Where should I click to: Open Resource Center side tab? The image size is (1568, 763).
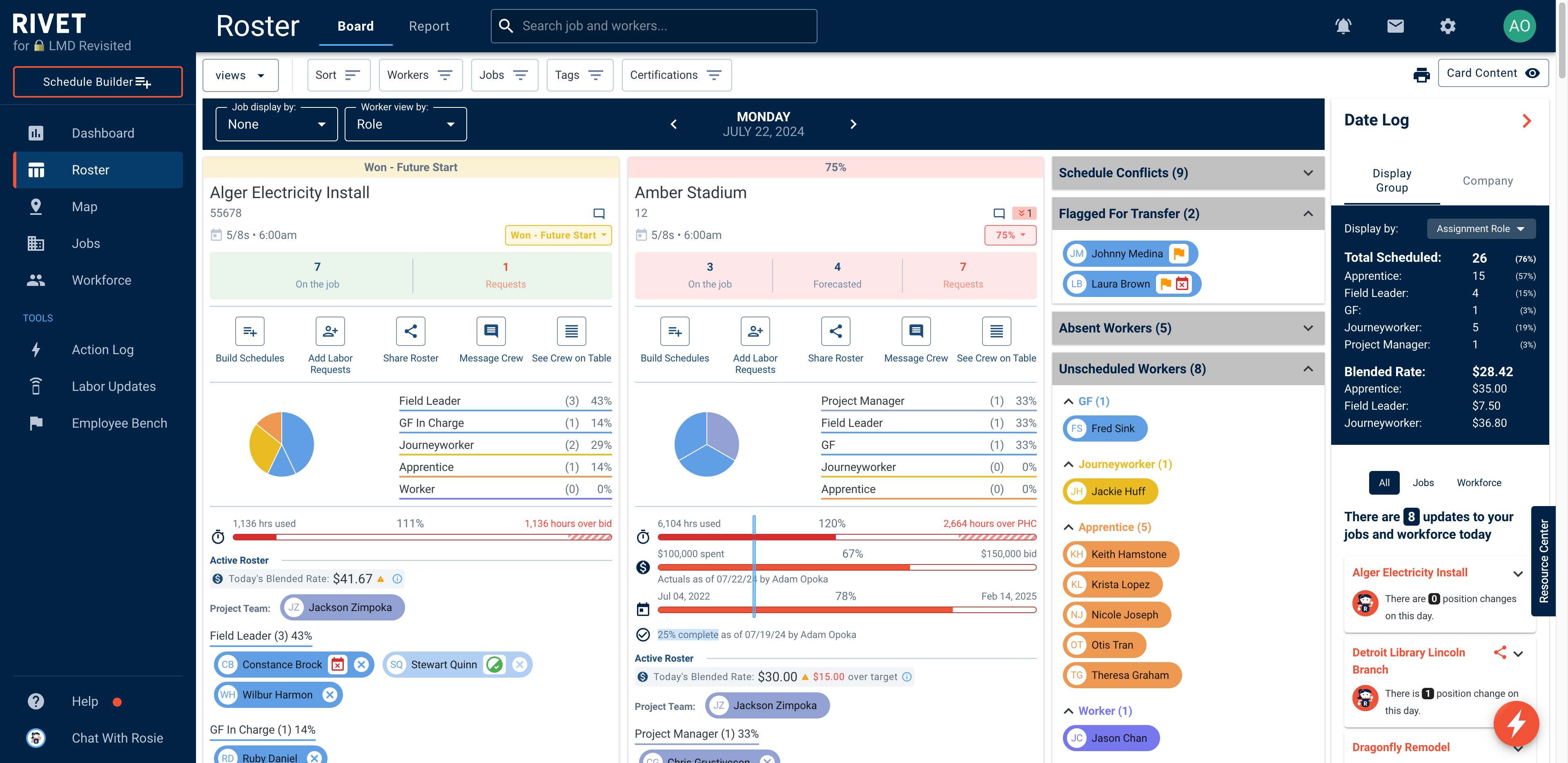click(1543, 561)
